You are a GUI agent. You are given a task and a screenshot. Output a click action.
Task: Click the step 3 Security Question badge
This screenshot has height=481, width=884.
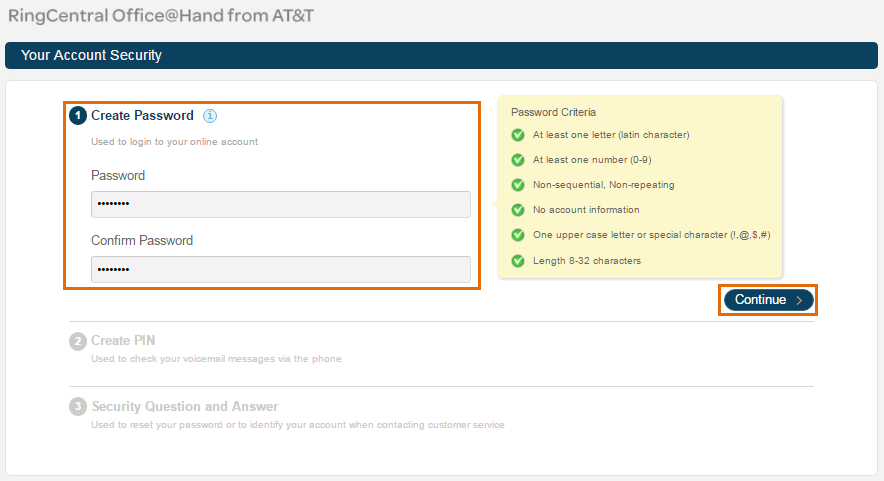[78, 407]
